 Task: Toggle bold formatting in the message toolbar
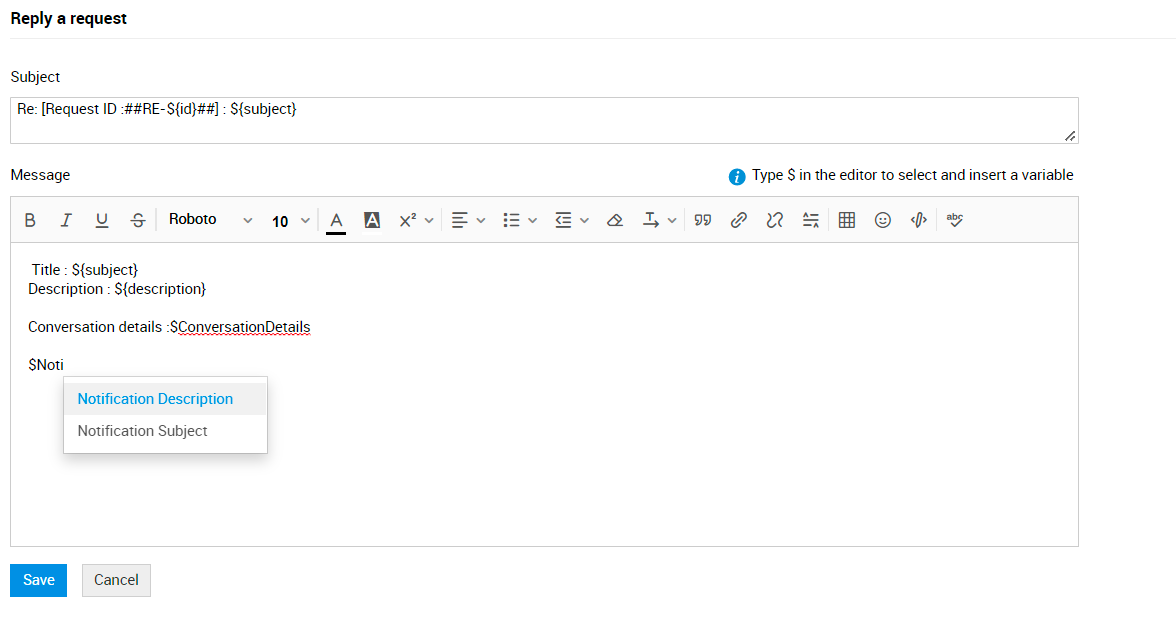point(30,220)
